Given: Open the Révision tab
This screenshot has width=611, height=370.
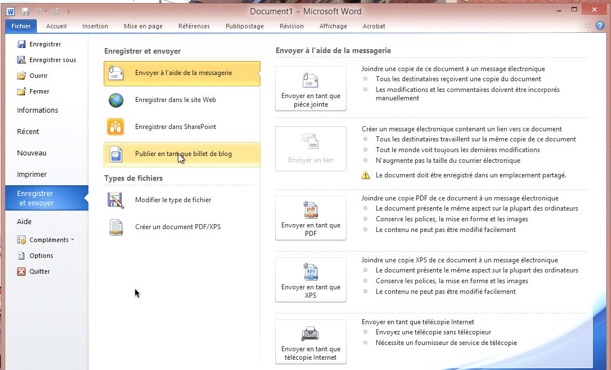Looking at the screenshot, I should [x=291, y=26].
